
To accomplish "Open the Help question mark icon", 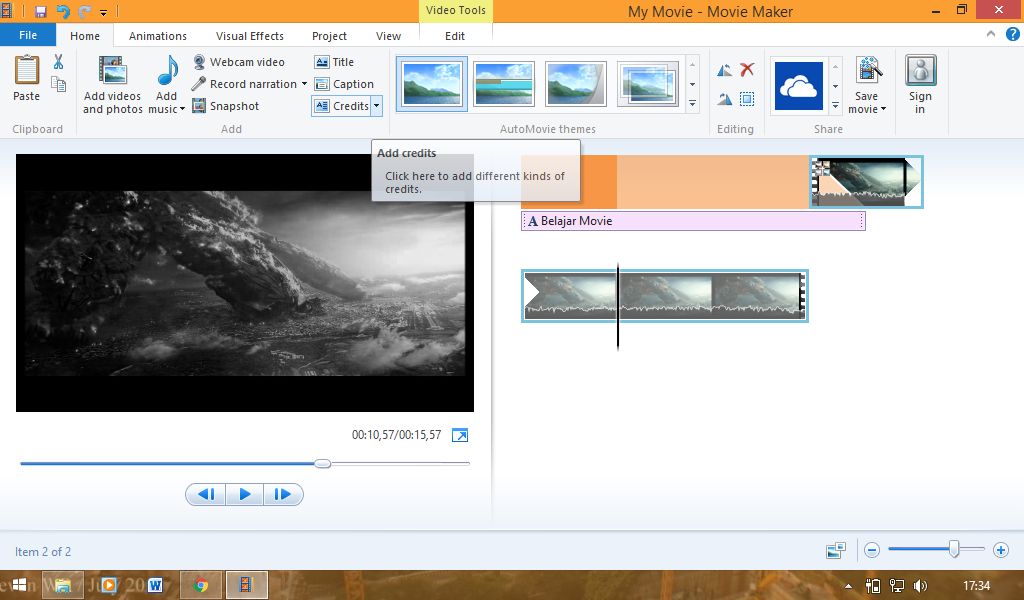I will (1012, 35).
